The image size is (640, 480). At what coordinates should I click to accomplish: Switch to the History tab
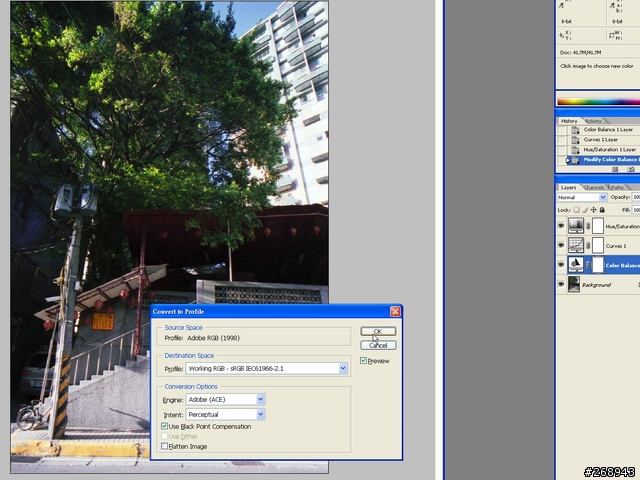click(569, 121)
